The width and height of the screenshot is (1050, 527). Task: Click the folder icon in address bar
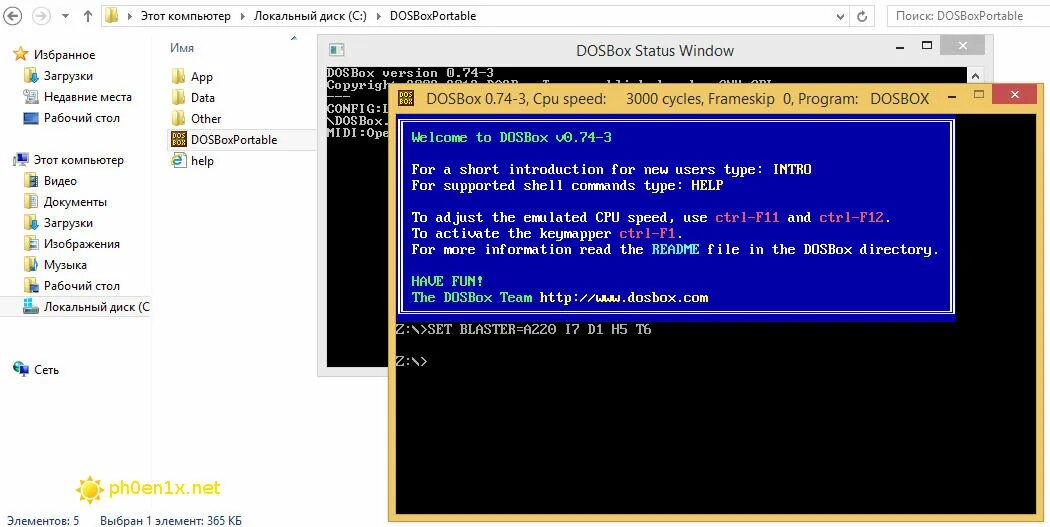(112, 15)
